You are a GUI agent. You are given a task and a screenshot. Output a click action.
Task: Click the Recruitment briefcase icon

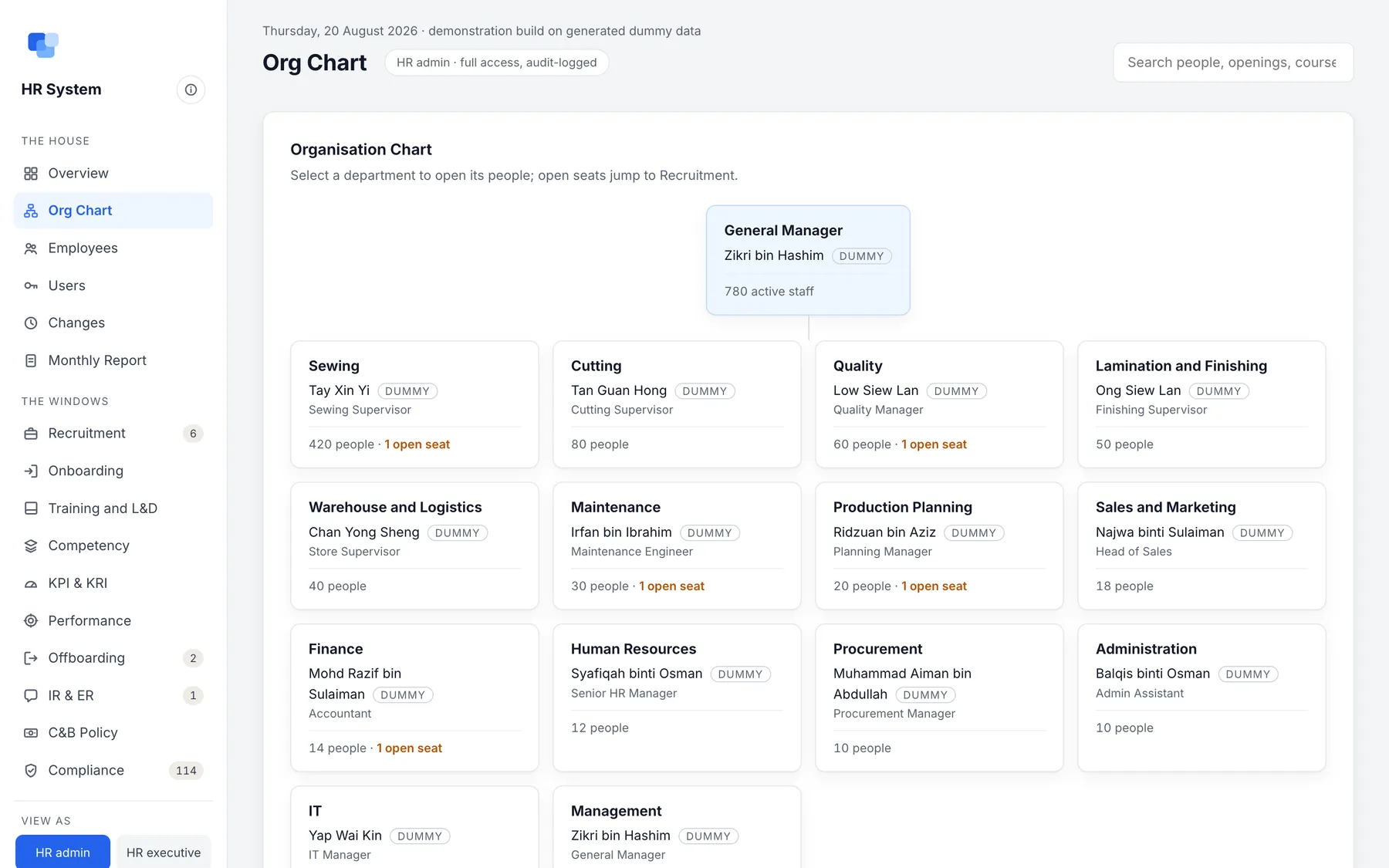click(31, 434)
